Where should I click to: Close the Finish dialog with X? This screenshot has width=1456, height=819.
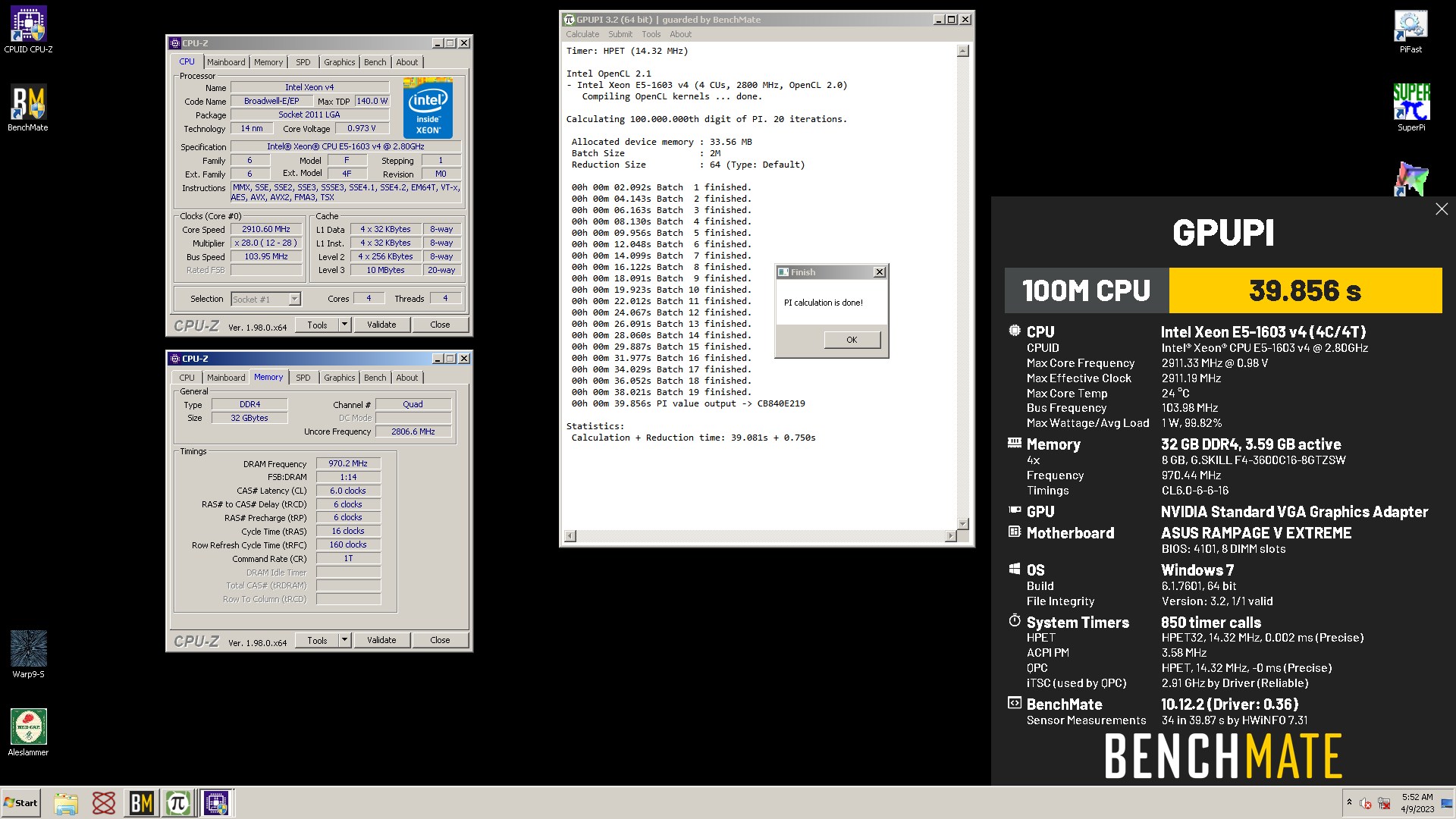pos(879,272)
